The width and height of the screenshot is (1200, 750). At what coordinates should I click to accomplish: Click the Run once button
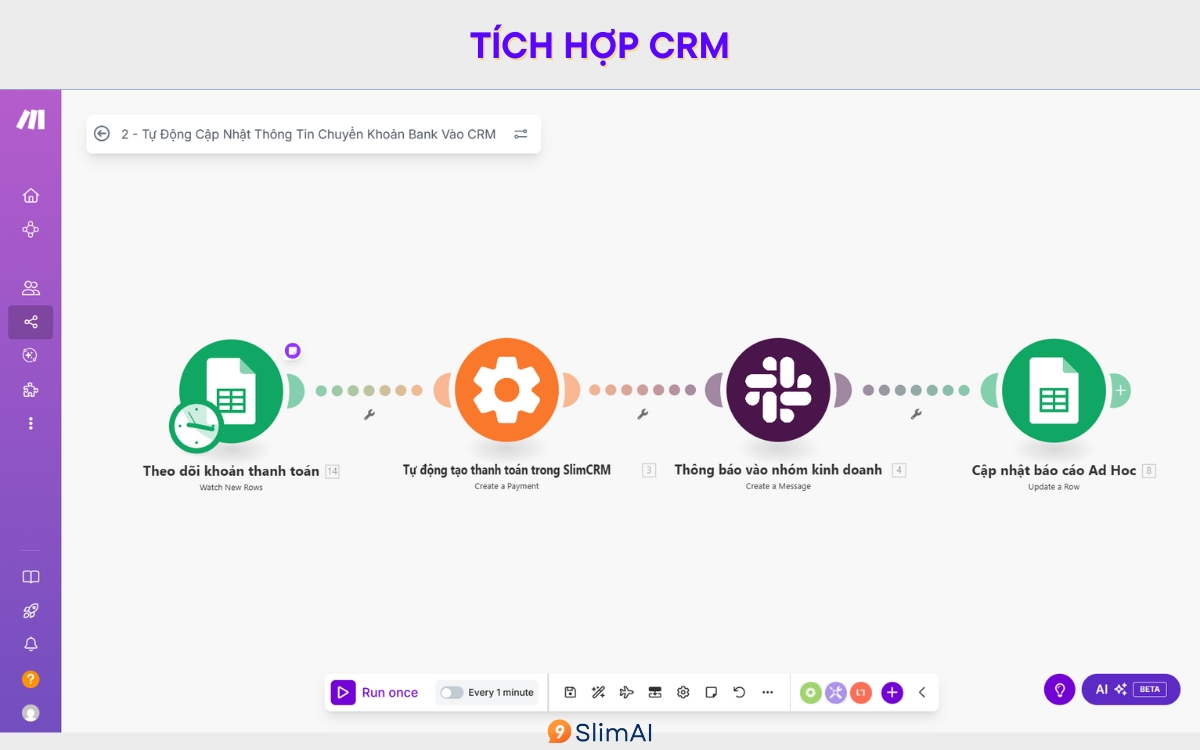376,692
